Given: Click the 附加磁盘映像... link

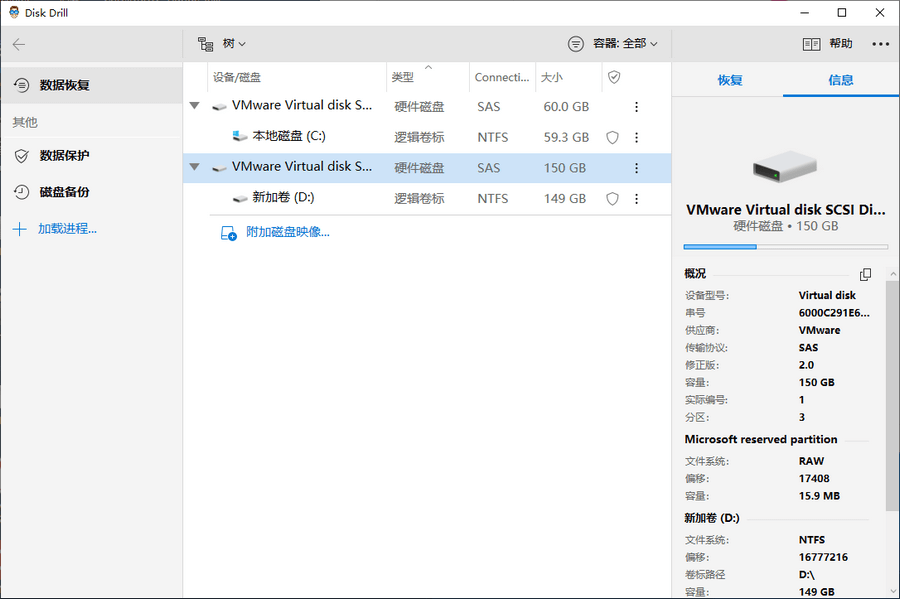Looking at the screenshot, I should (288, 232).
